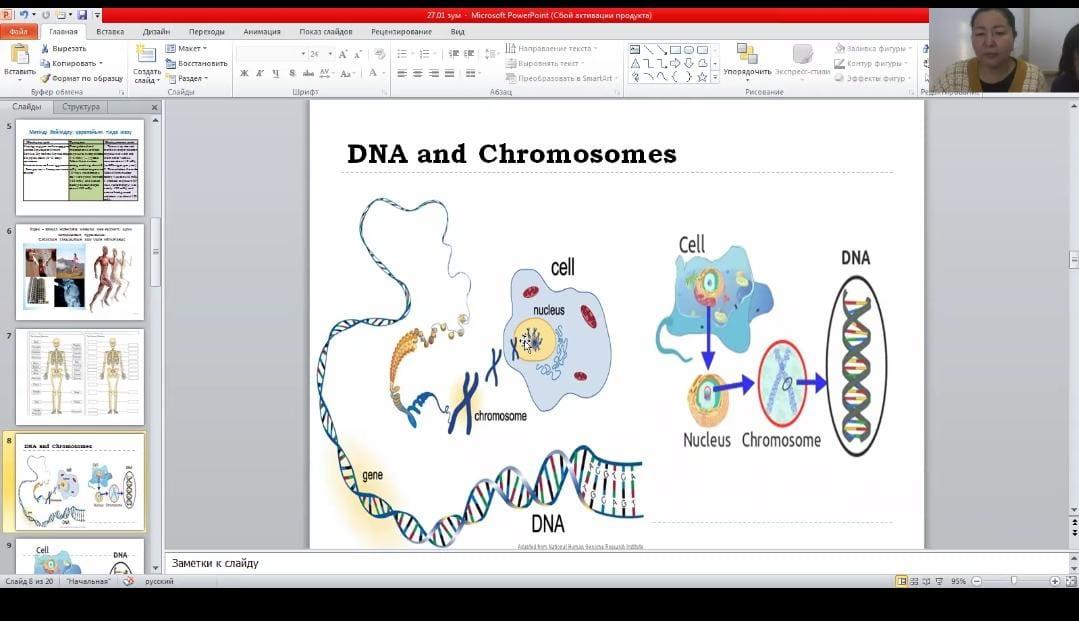Activate Формат по образцу format painter

click(x=81, y=78)
